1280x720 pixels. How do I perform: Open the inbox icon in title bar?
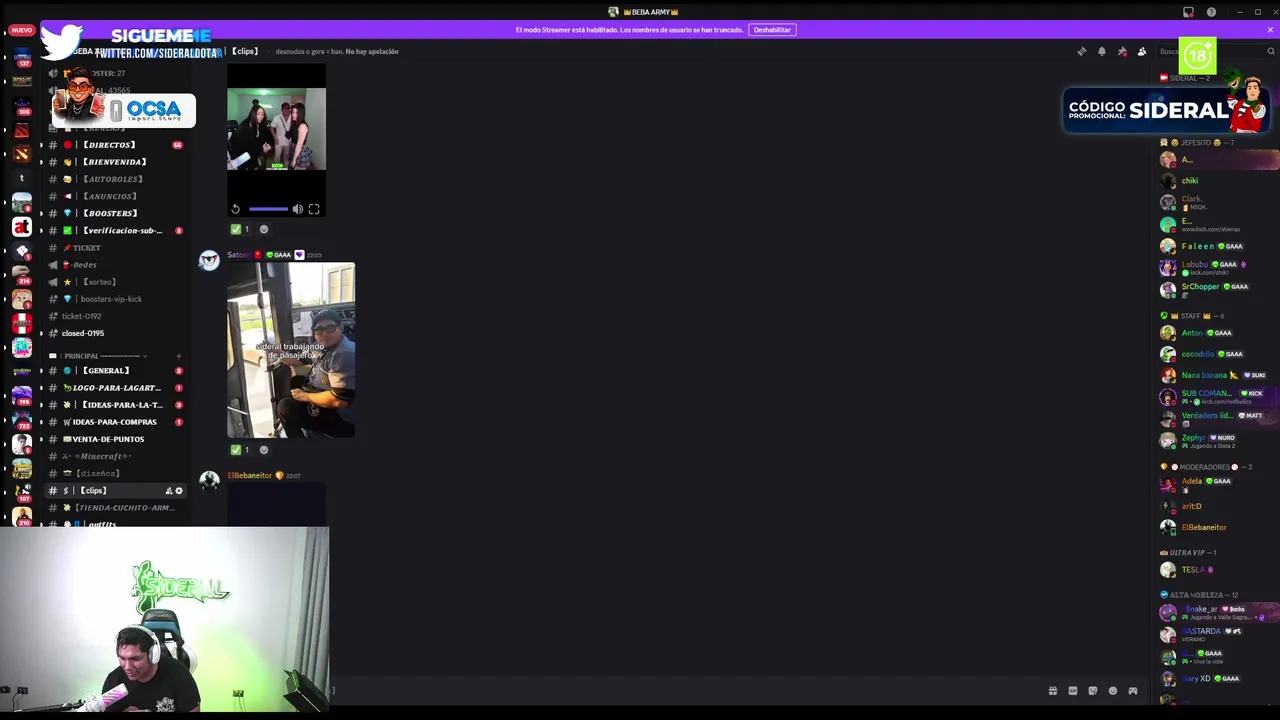point(1188,12)
